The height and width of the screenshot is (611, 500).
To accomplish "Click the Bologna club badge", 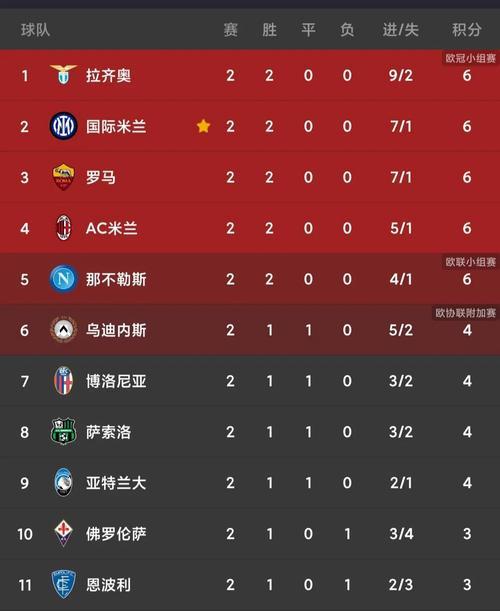I will click(64, 381).
